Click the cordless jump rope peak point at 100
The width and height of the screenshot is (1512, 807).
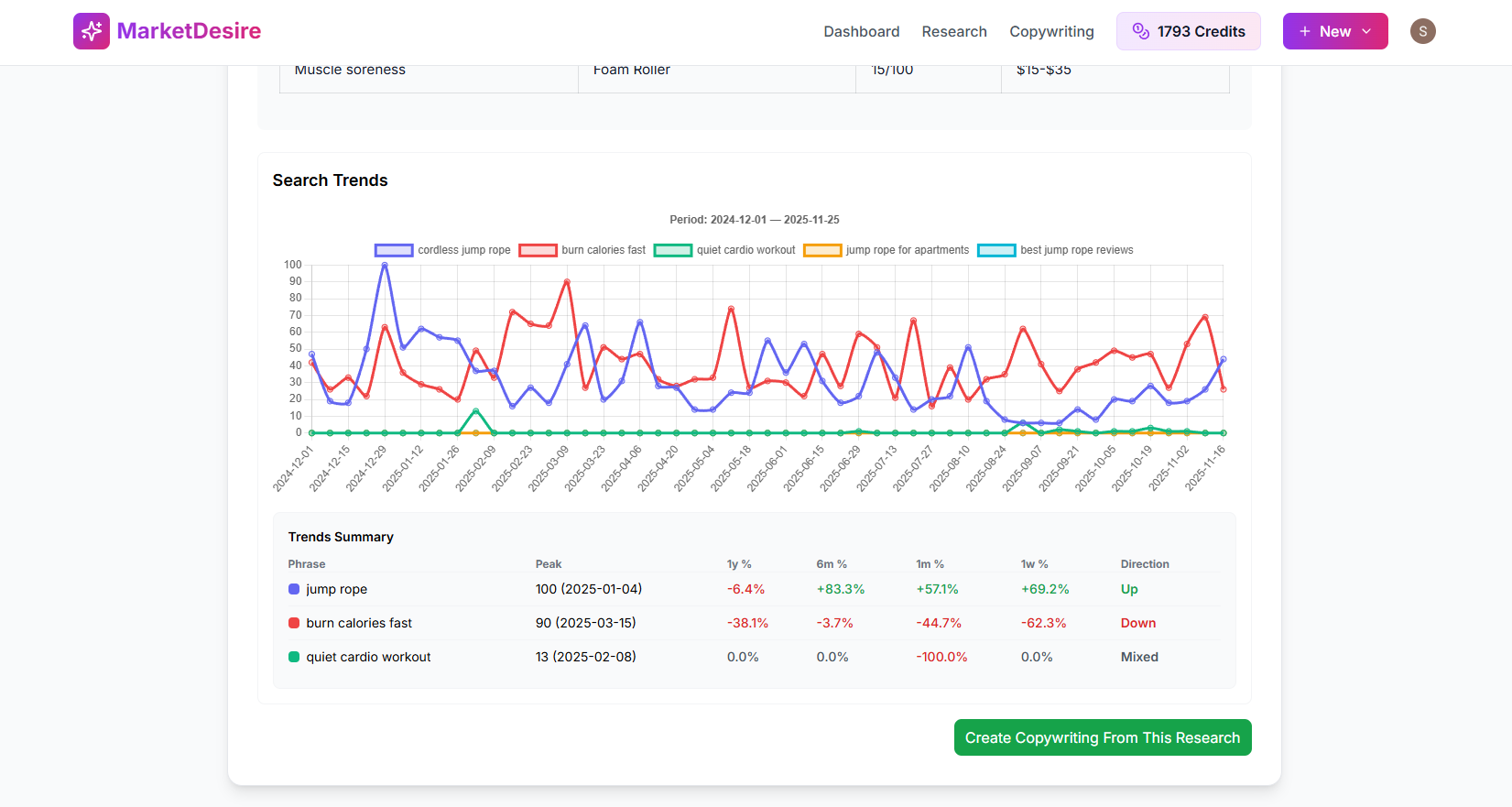coord(385,266)
